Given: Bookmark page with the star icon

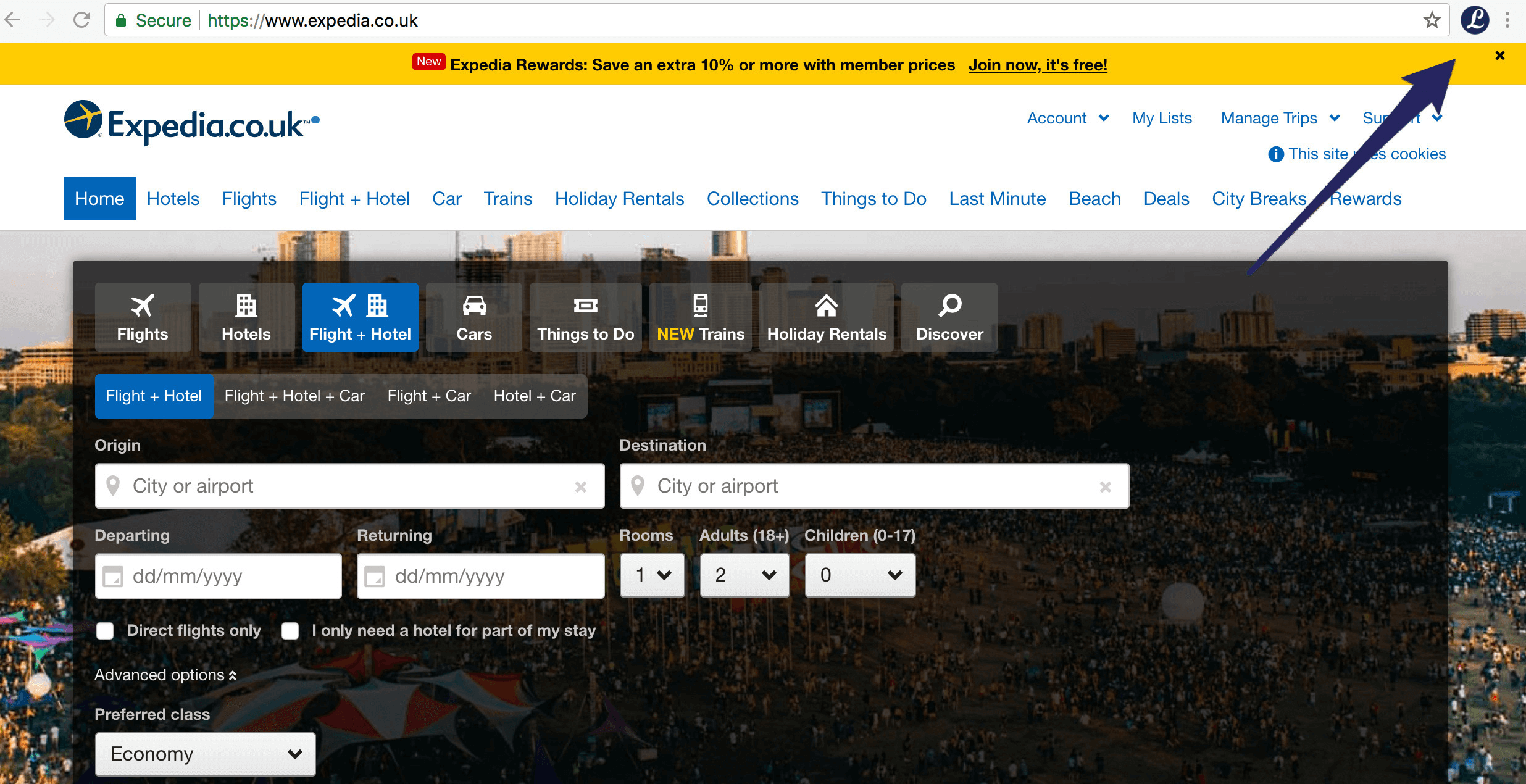Looking at the screenshot, I should point(1432,20).
